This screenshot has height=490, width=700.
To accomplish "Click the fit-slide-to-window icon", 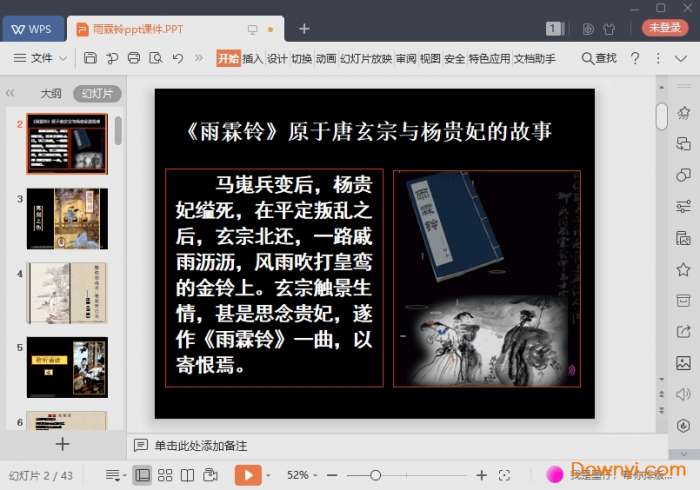I will (x=504, y=475).
